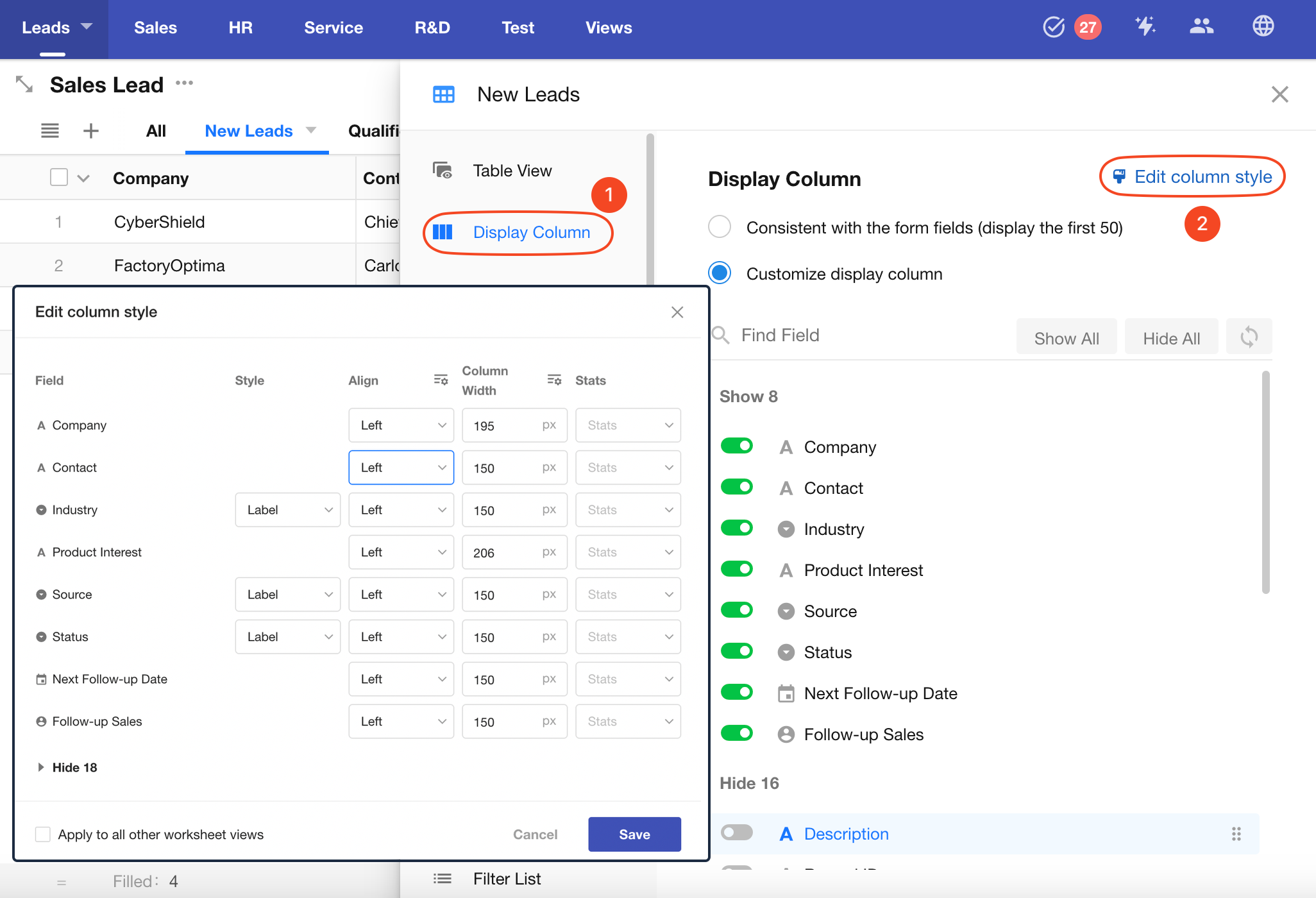Add a new view with plus icon

[x=91, y=131]
